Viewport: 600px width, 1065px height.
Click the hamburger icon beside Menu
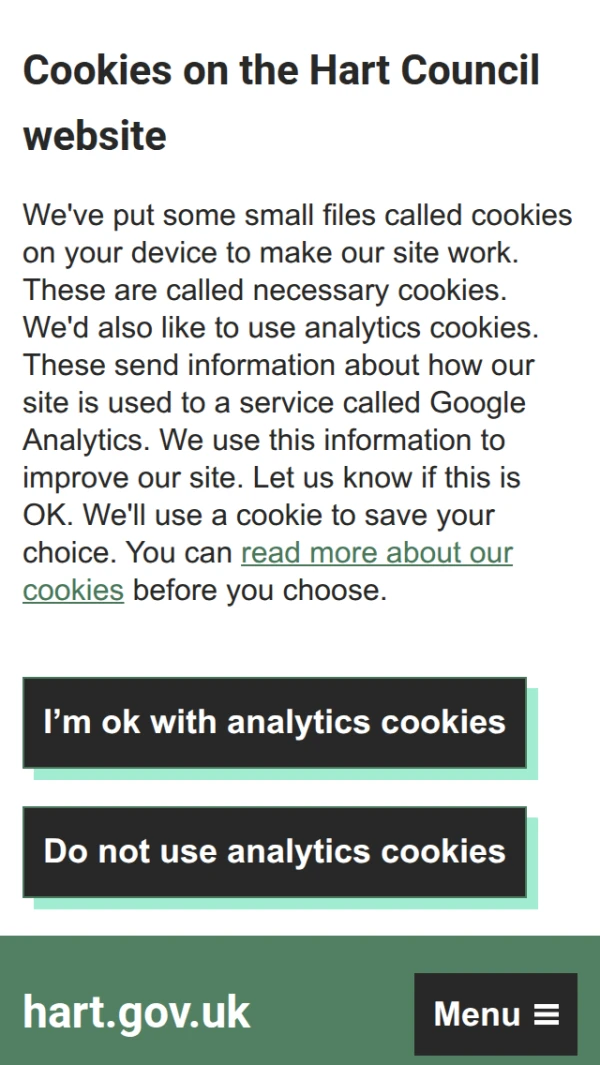pyautogui.click(x=546, y=1015)
